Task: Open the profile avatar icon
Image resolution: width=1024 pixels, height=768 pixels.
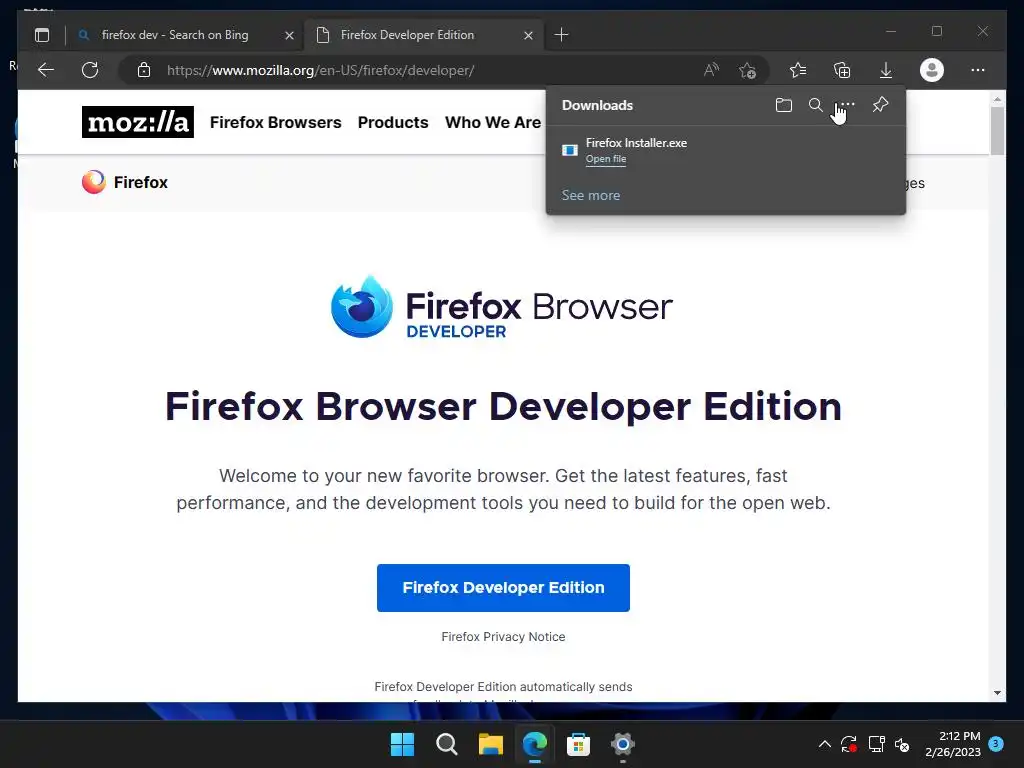Action: click(x=931, y=70)
